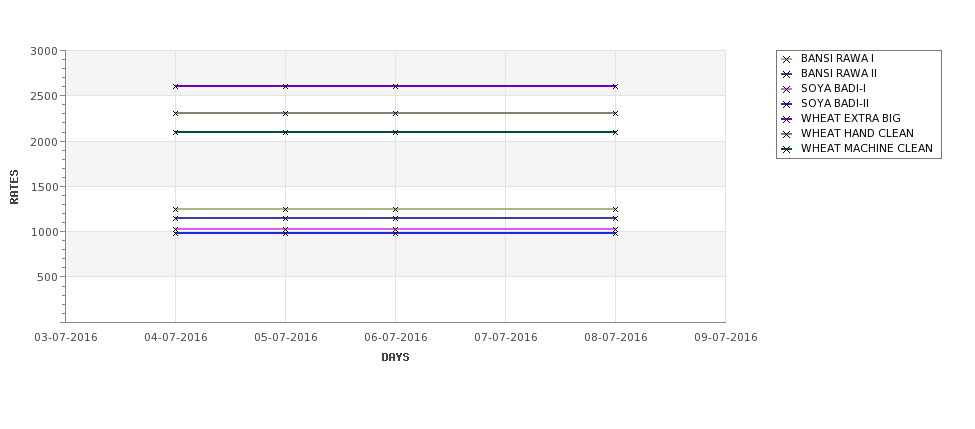Viewport: 975px width, 429px height.
Task: Click the 2500 y-axis tick label
Action: coord(44,96)
